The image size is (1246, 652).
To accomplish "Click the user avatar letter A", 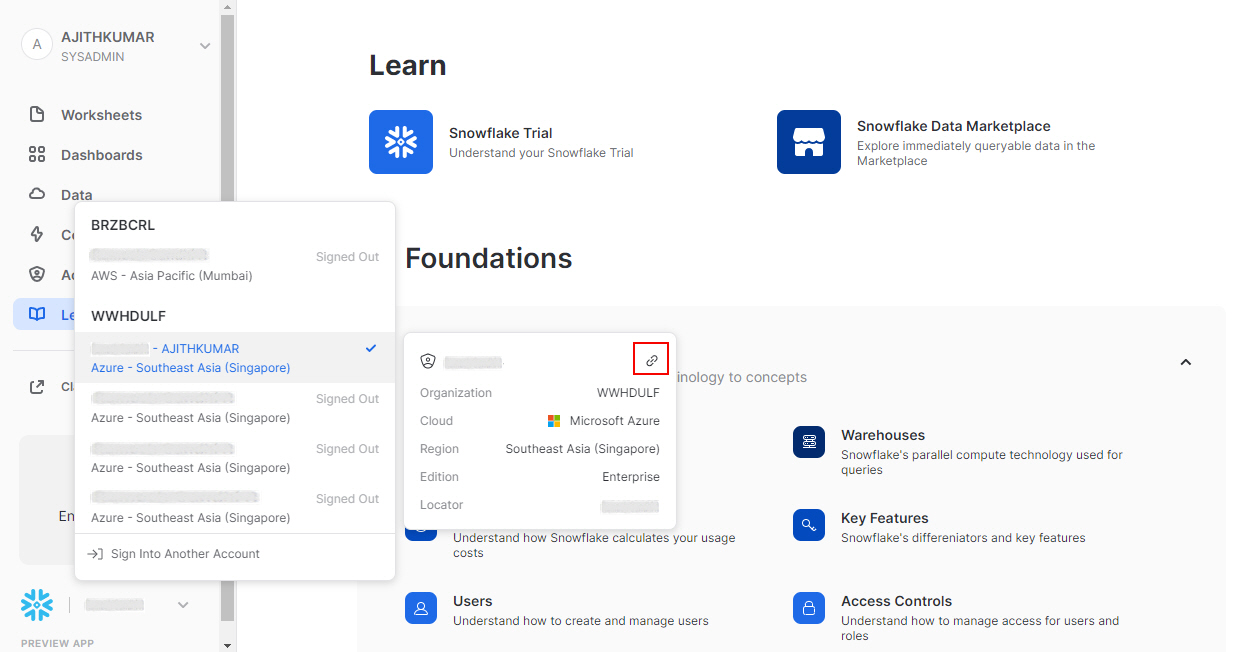I will coord(37,45).
